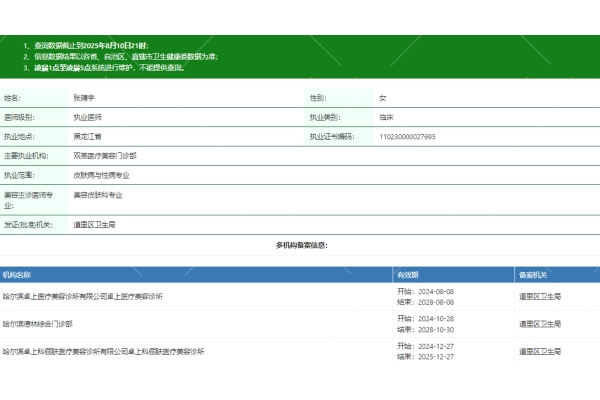Click the '发证(批准)机关:' label

point(28,225)
